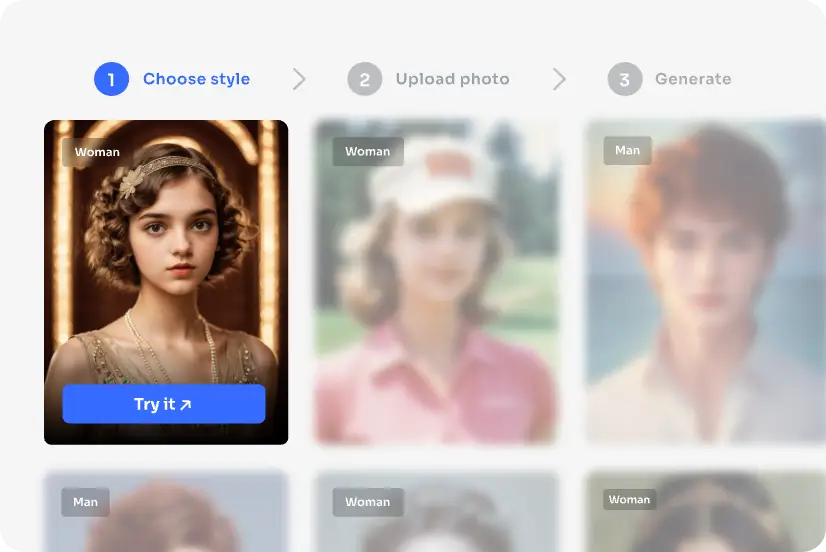The height and width of the screenshot is (552, 826).
Task: Jump to the Generate step
Action: point(693,79)
